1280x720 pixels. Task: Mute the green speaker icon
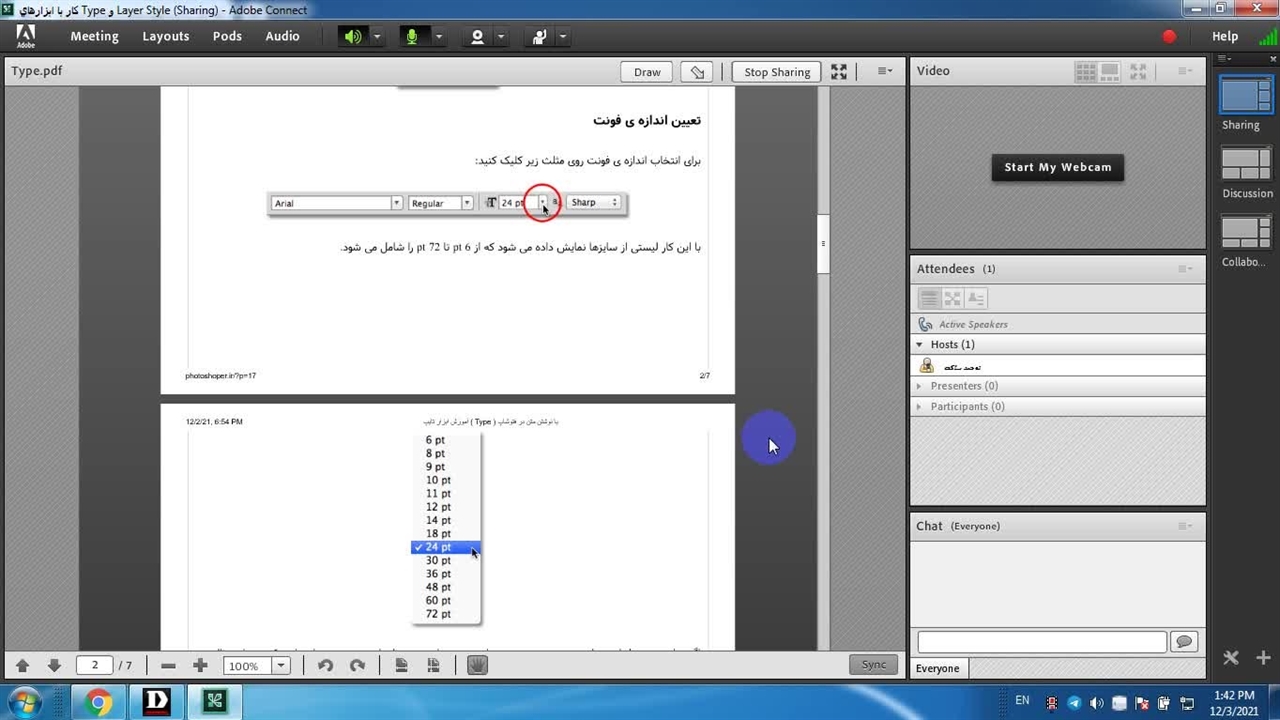click(x=353, y=37)
